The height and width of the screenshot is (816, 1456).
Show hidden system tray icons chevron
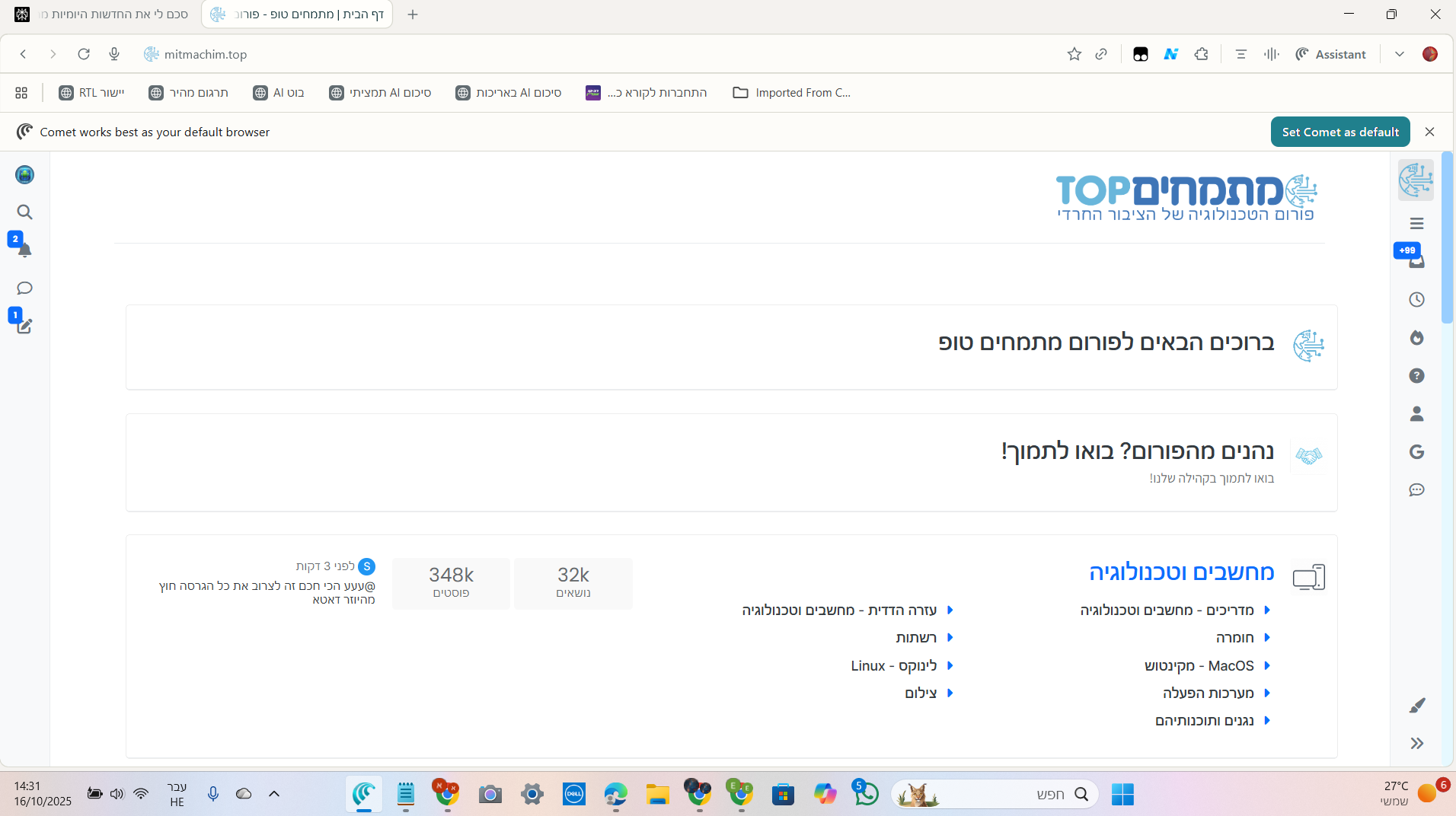274,794
